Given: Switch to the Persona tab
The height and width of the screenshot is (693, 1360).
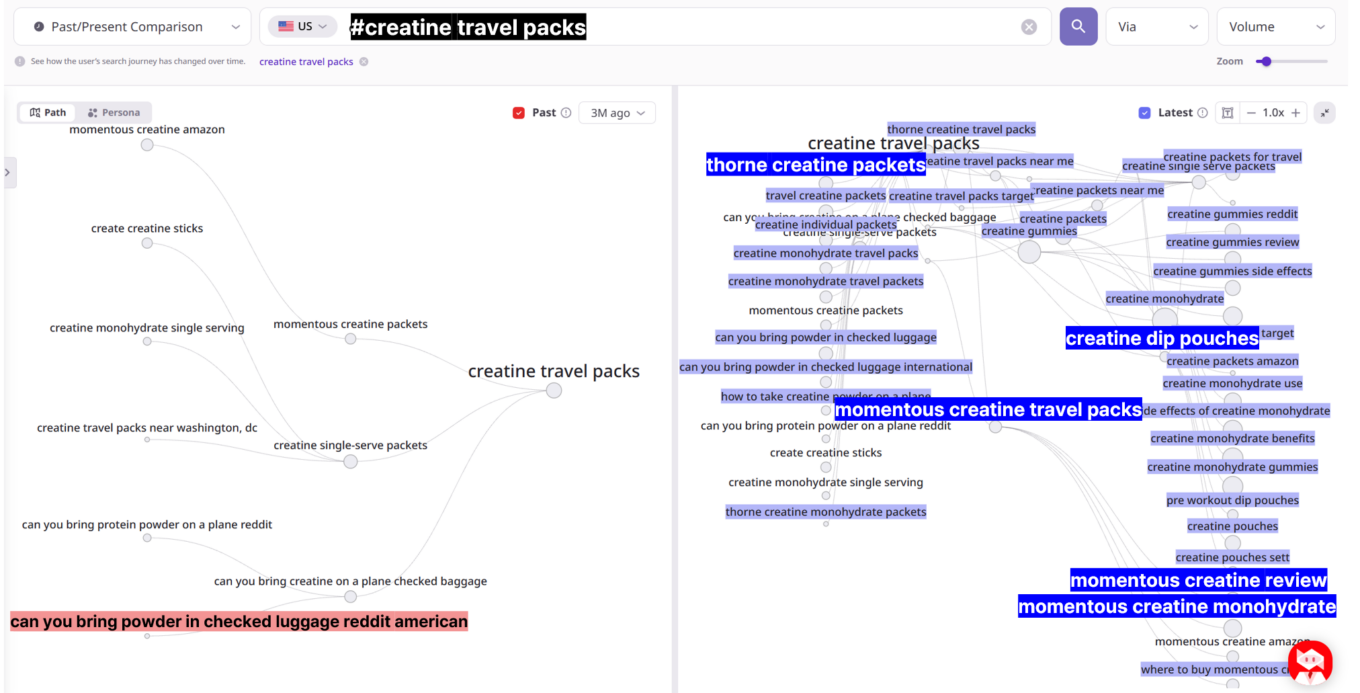Looking at the screenshot, I should [x=114, y=113].
